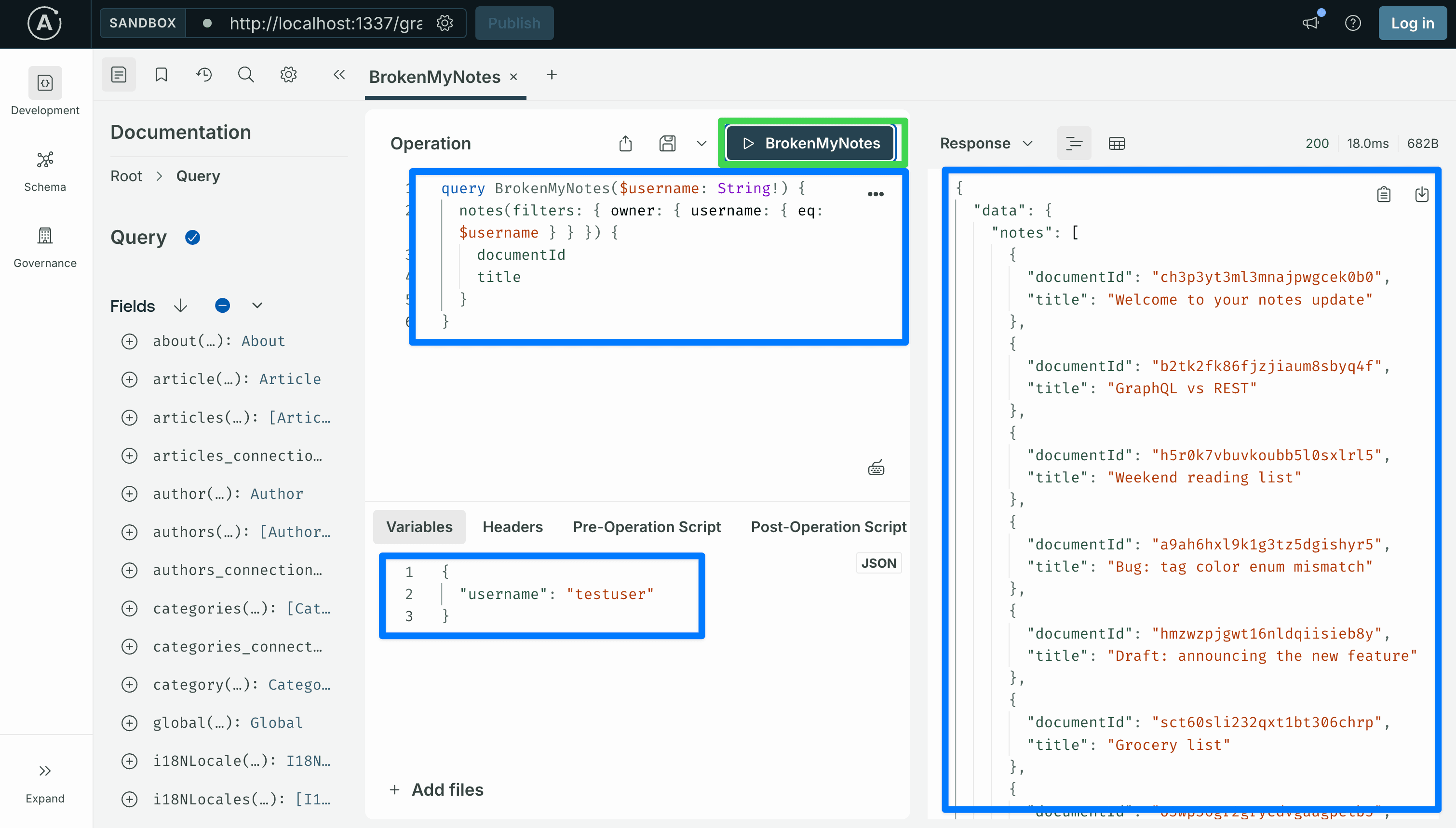Deselect all fields with the blue minus circle
This screenshot has width=1456, height=828.
222,306
